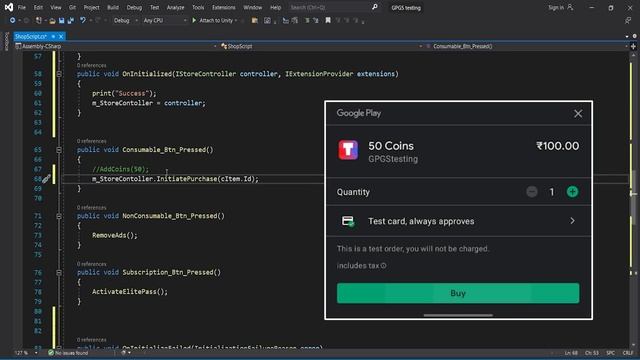Collapse the NonConsumable_Btn_Pressed method outline
Viewport: 640px width, 360px height.
point(59,216)
